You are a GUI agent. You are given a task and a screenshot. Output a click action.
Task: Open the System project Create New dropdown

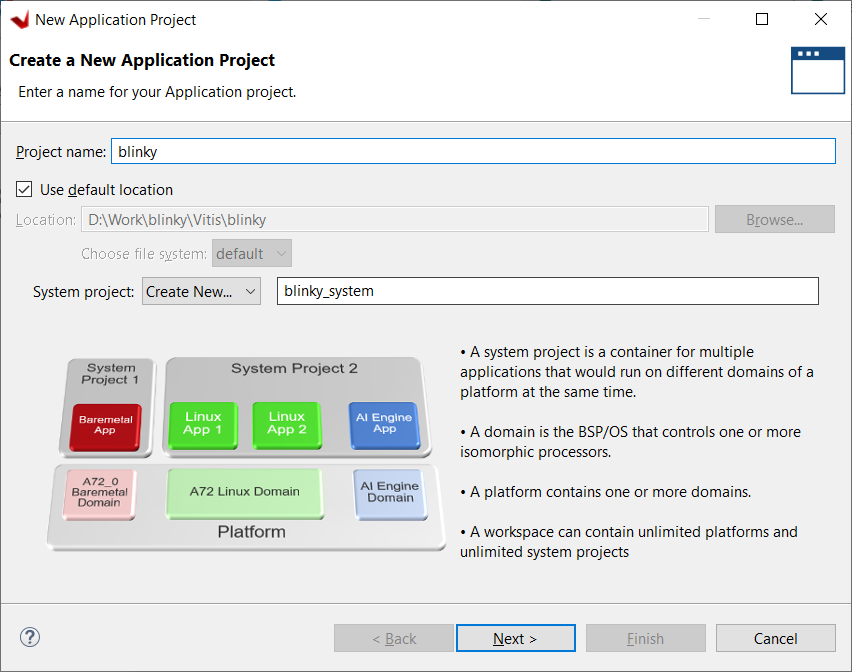click(202, 291)
